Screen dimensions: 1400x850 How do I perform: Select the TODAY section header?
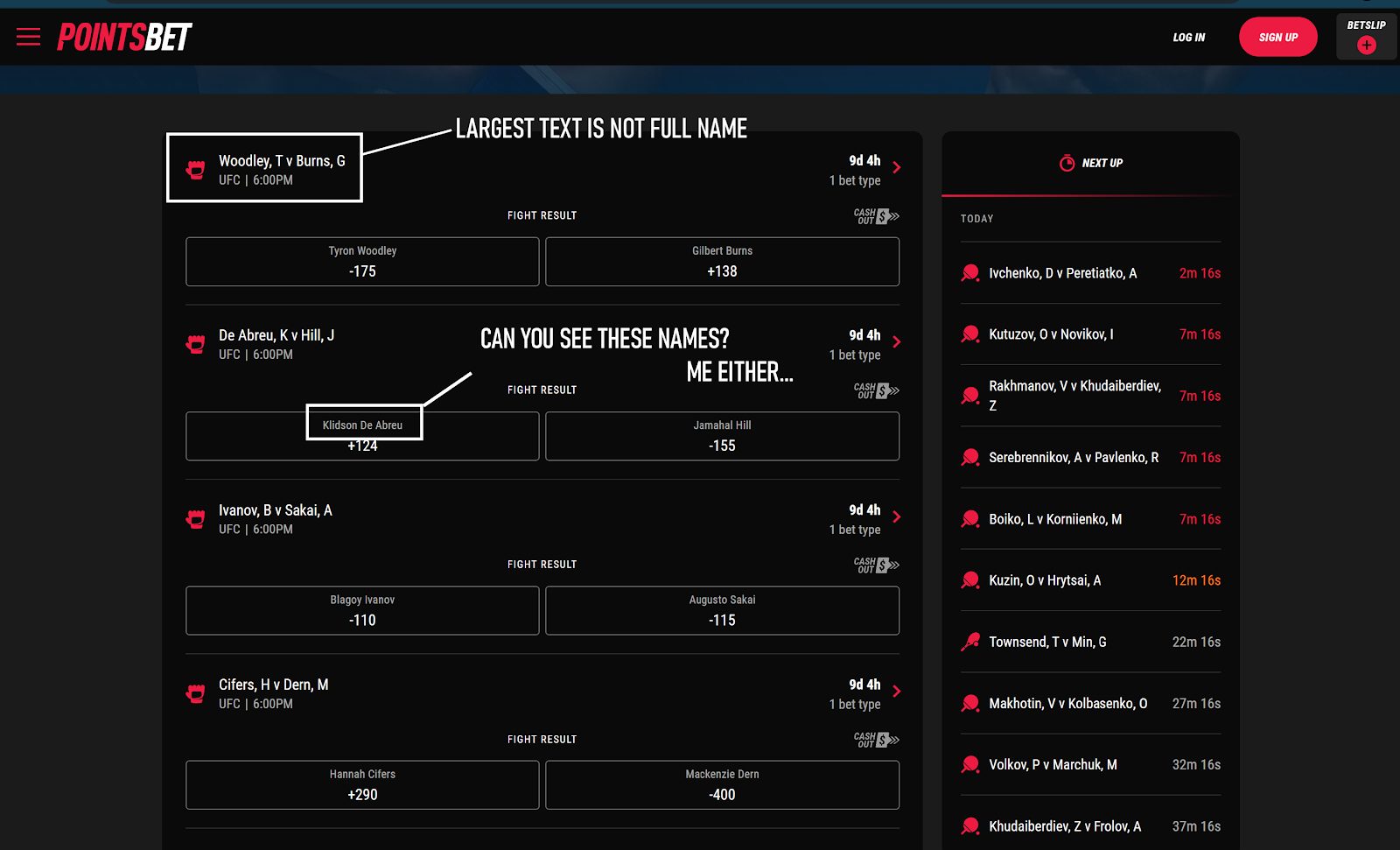[976, 219]
